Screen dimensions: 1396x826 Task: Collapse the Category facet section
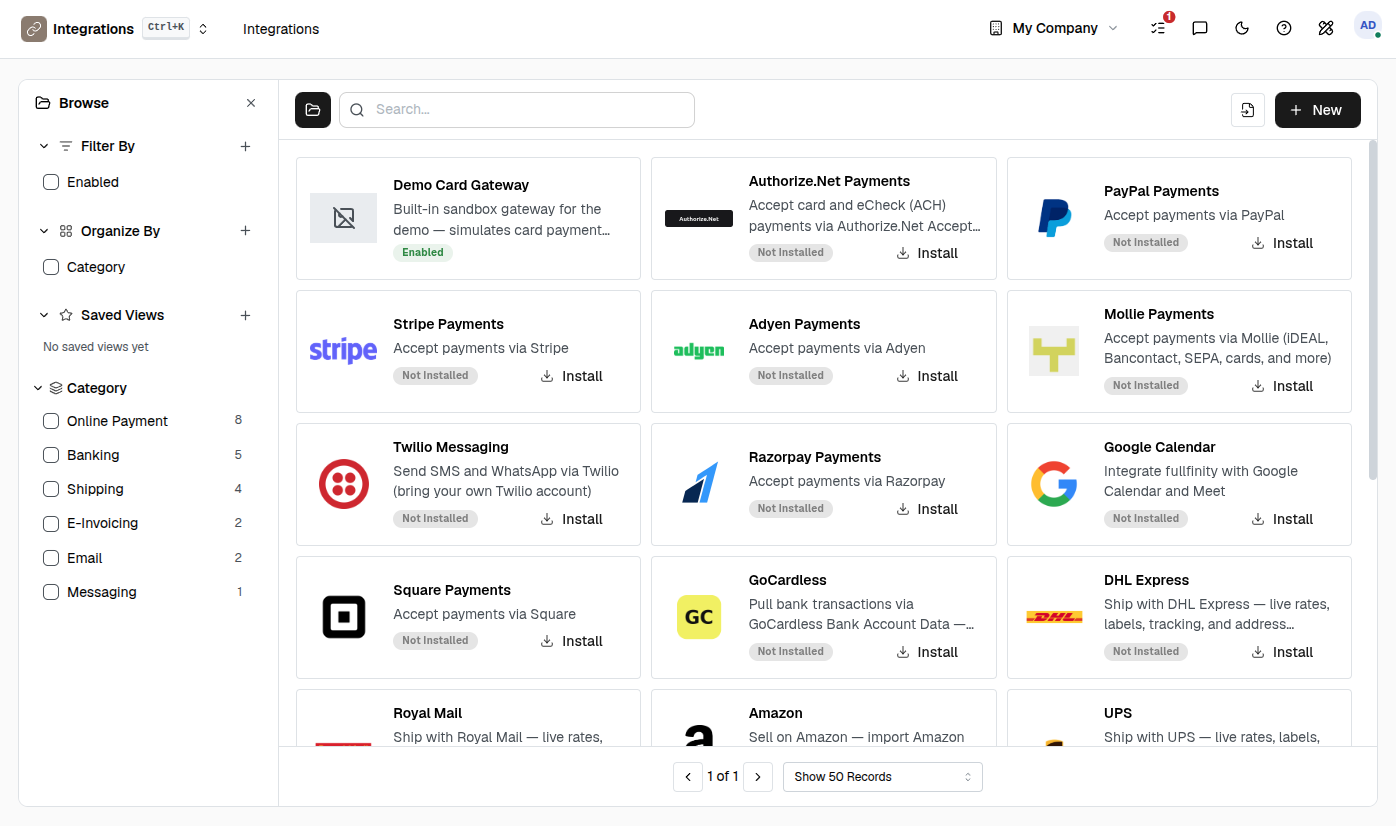click(38, 388)
